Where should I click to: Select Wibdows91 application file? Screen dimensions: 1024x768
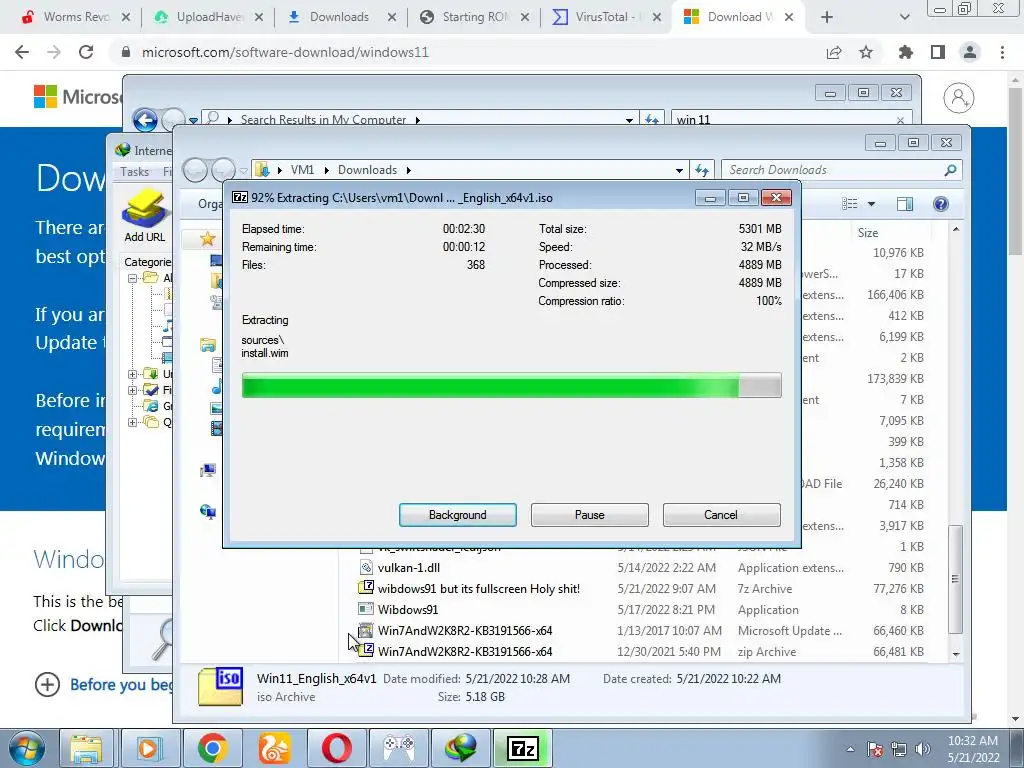(x=408, y=609)
